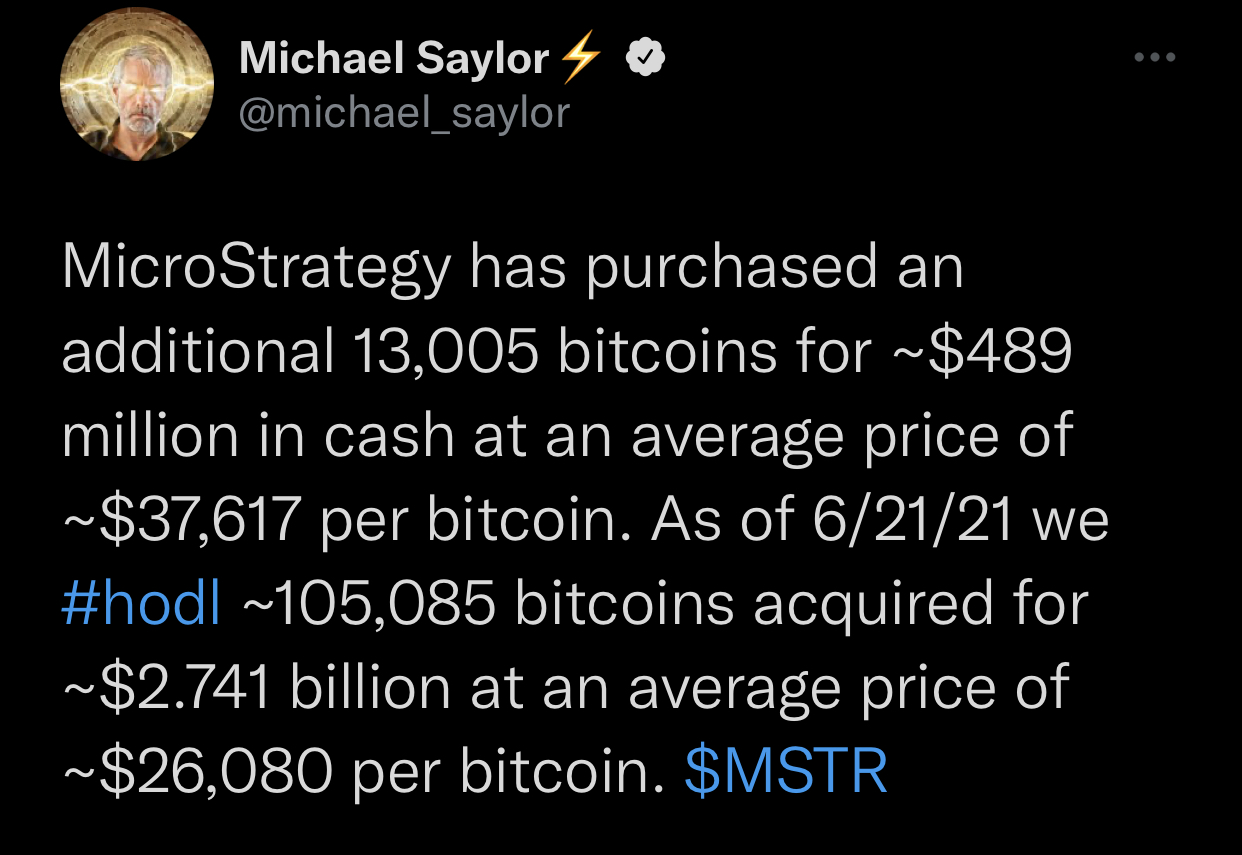Click the ~$26,080 per bitcoin text
Screen dimensions: 1242x855
pyautogui.click(x=364, y=773)
